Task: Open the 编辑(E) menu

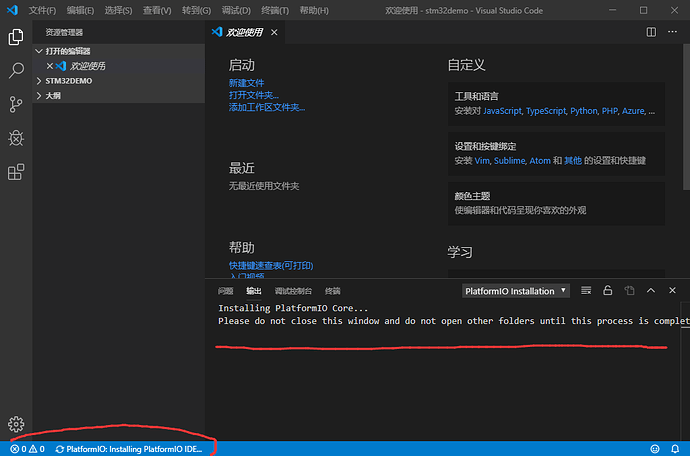Action: [80, 11]
